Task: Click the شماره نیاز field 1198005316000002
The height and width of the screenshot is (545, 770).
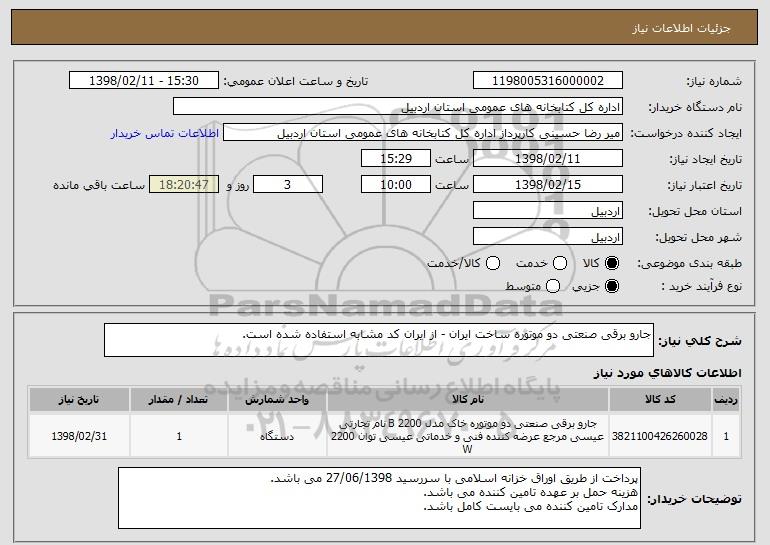Action: [x=548, y=81]
